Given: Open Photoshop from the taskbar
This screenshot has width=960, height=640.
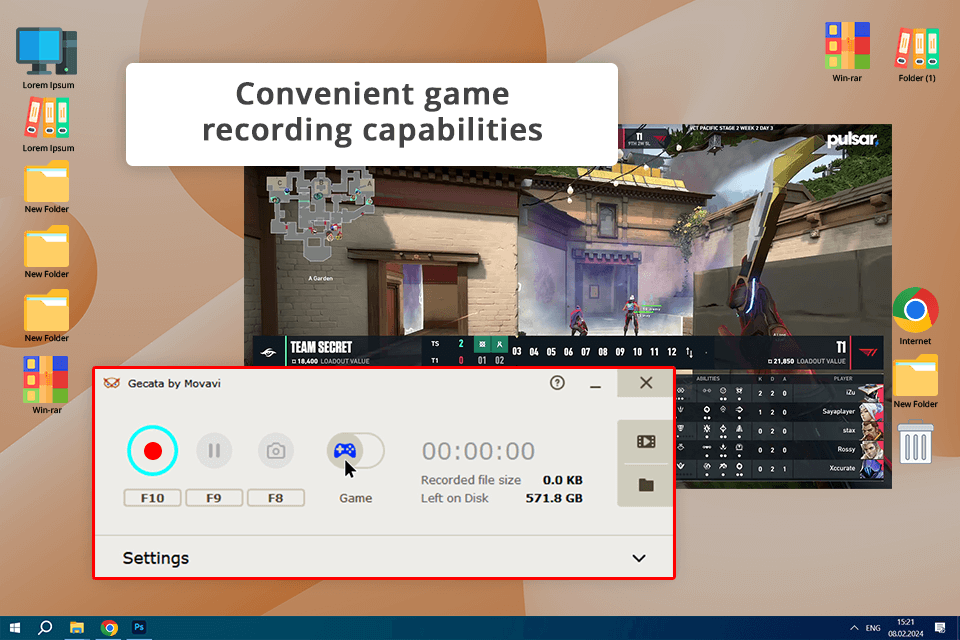Looking at the screenshot, I should click(139, 627).
